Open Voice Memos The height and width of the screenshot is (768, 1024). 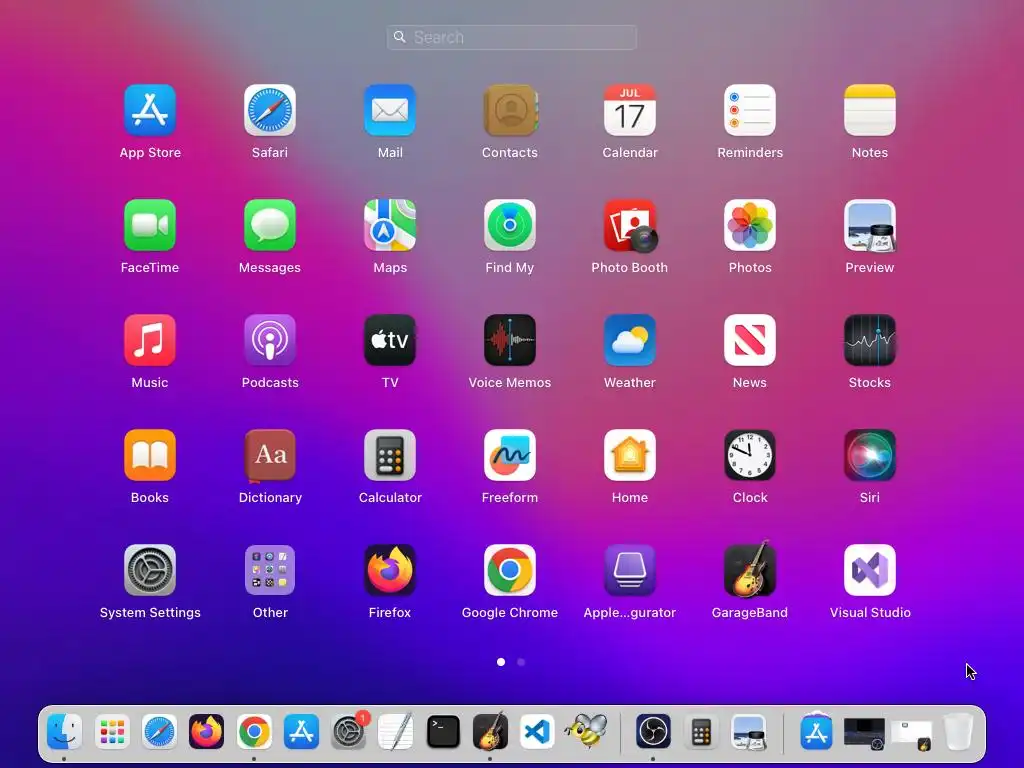510,340
